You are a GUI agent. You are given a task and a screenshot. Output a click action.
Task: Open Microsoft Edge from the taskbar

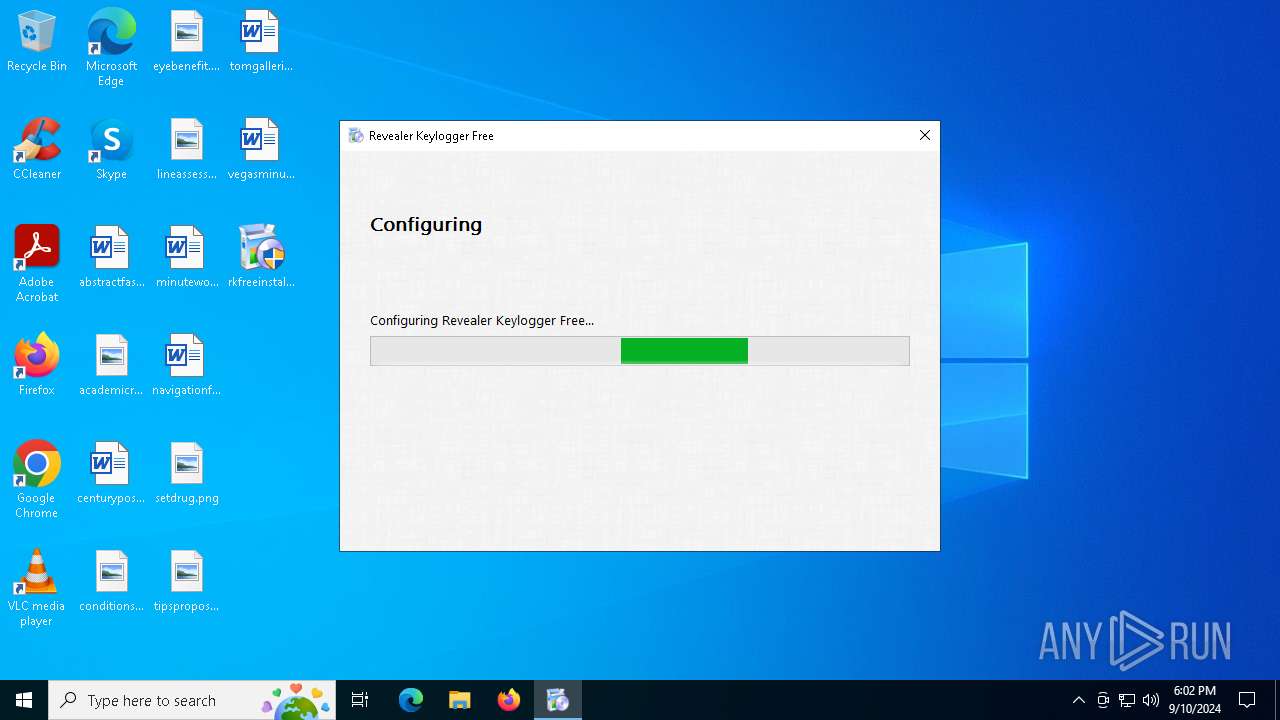coord(411,700)
